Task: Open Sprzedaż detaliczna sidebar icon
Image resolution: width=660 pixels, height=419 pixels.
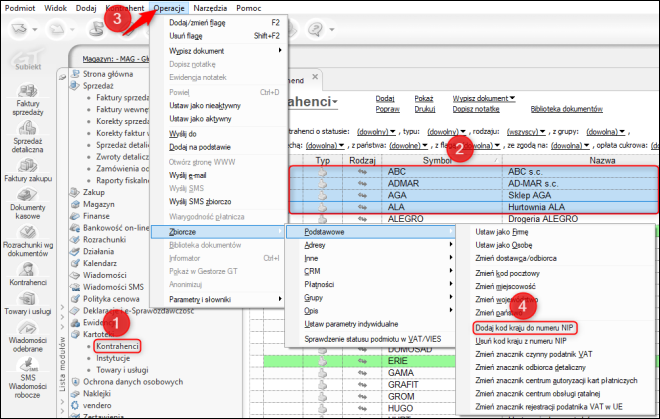Action: coord(27,137)
